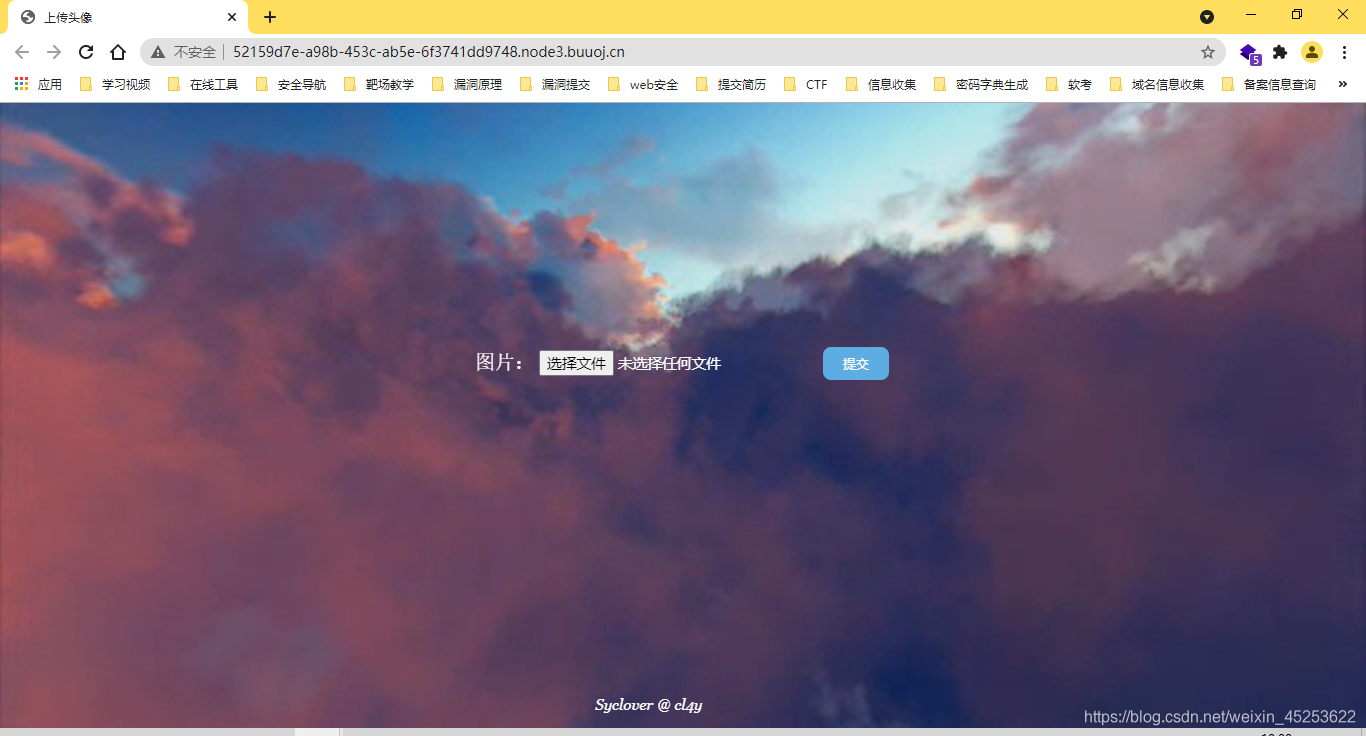Click the browser profile avatar icon

[1312, 52]
